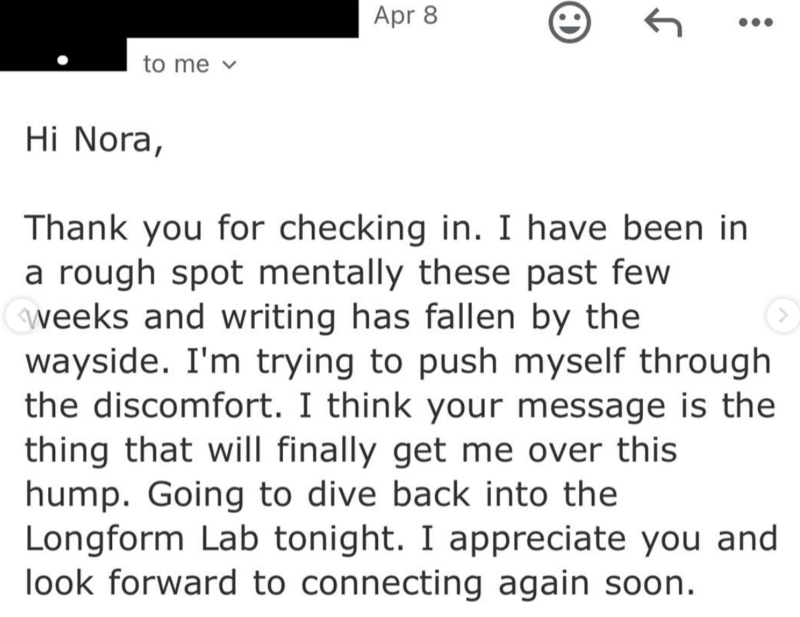Screen dimensions: 800x617
Task: Reply using the curved arrow icon
Action: point(663,23)
